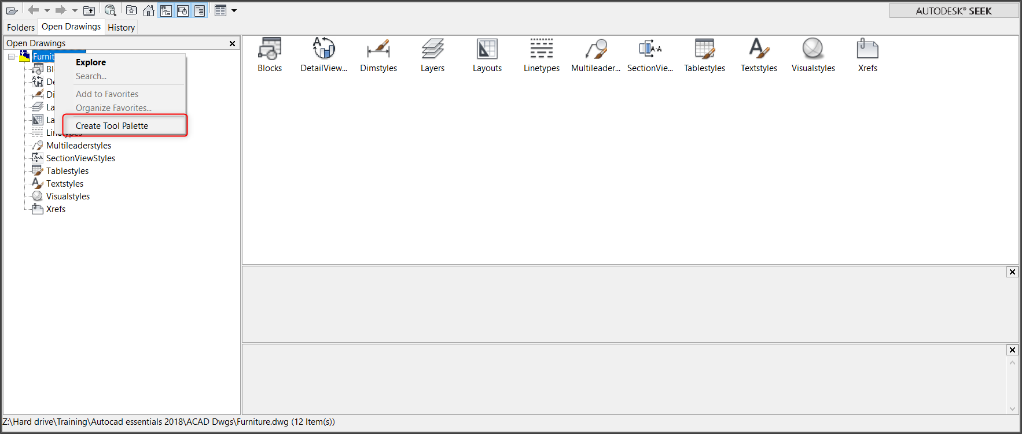This screenshot has width=1022, height=434.
Task: Toggle the Description pane button
Action: tap(200, 10)
